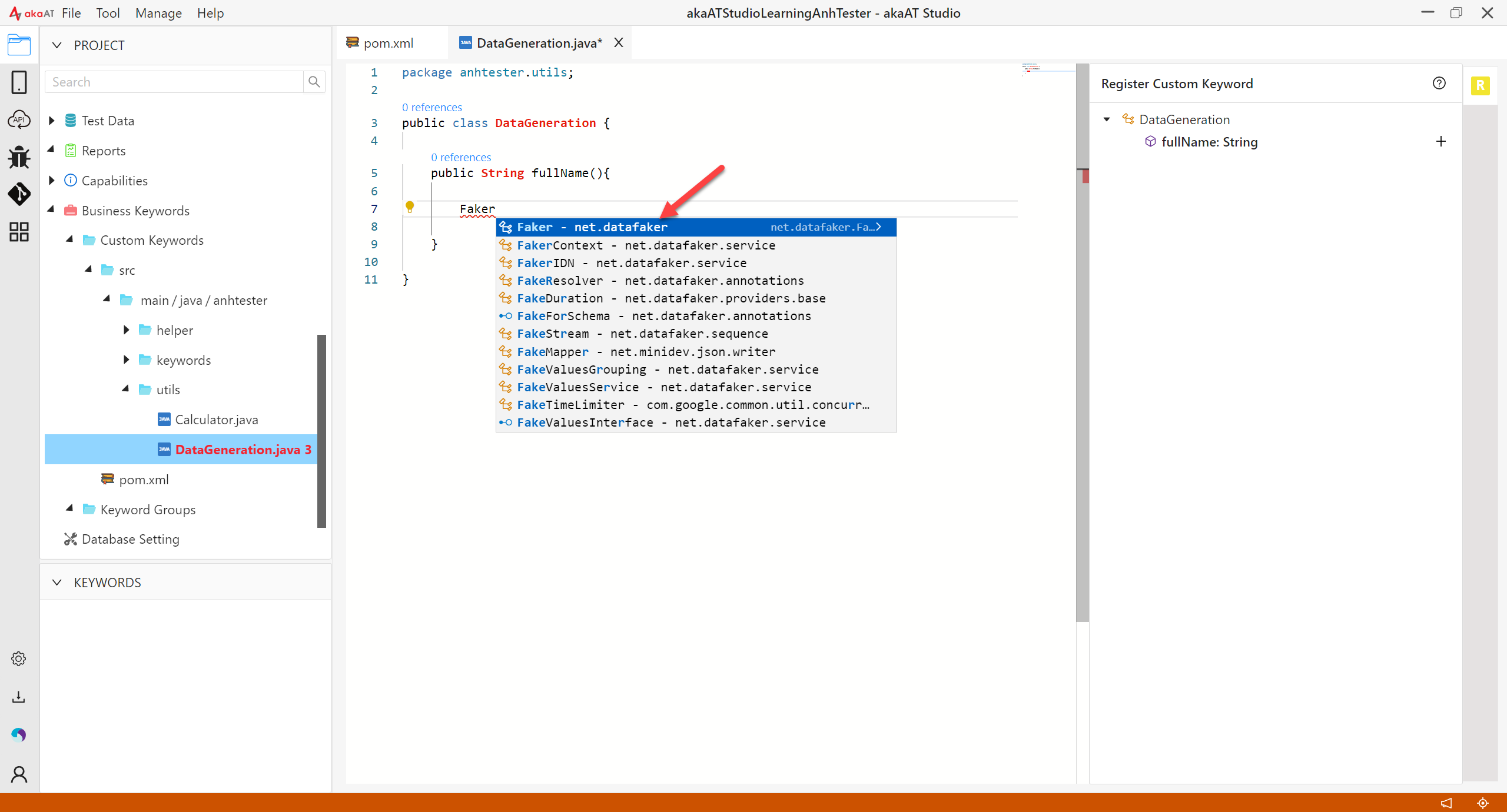Select the fullName: String keyword entry
The width and height of the screenshot is (1507, 812).
click(1209, 142)
